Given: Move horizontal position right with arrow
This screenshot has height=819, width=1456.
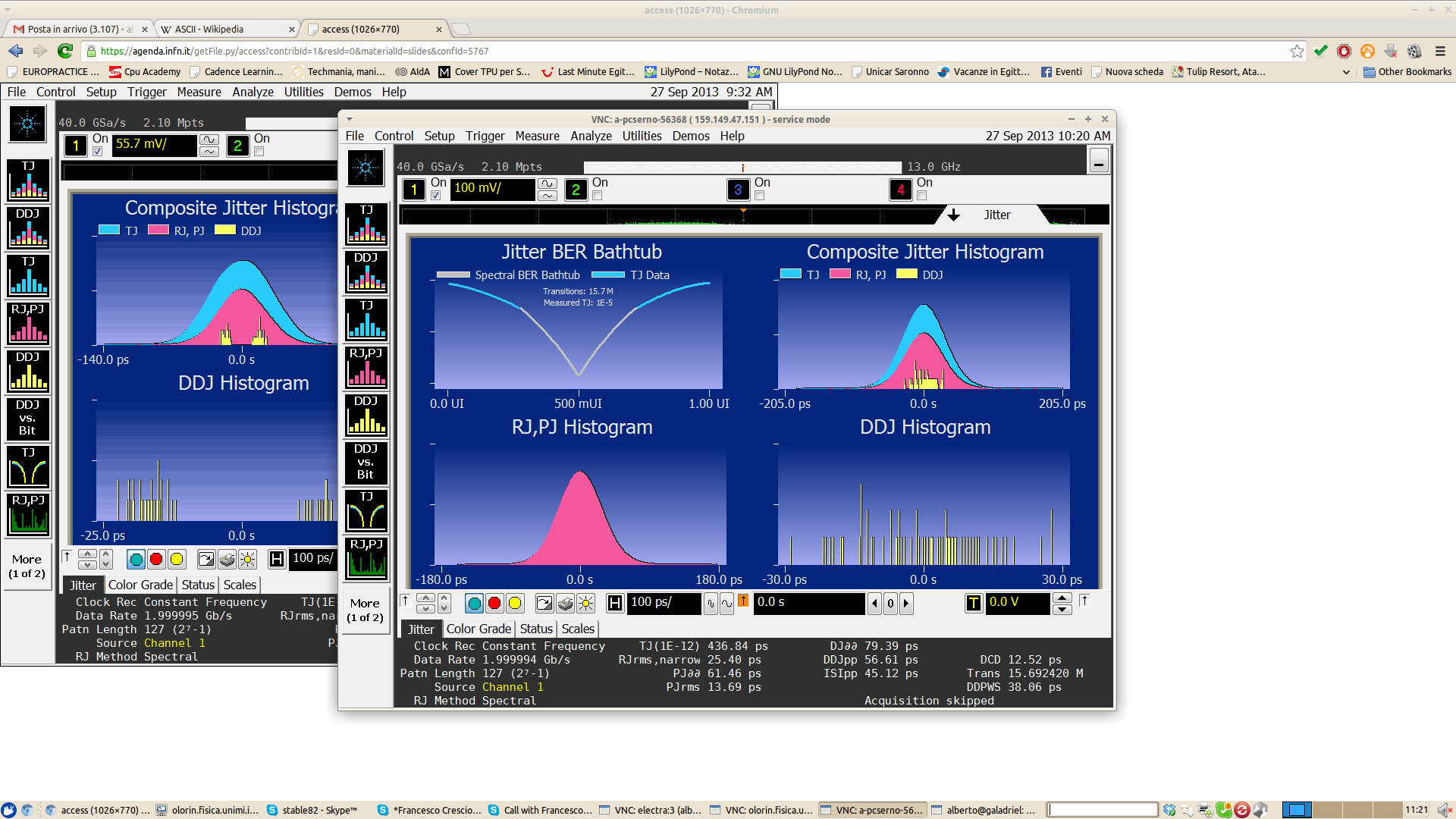Looking at the screenshot, I should (x=905, y=603).
